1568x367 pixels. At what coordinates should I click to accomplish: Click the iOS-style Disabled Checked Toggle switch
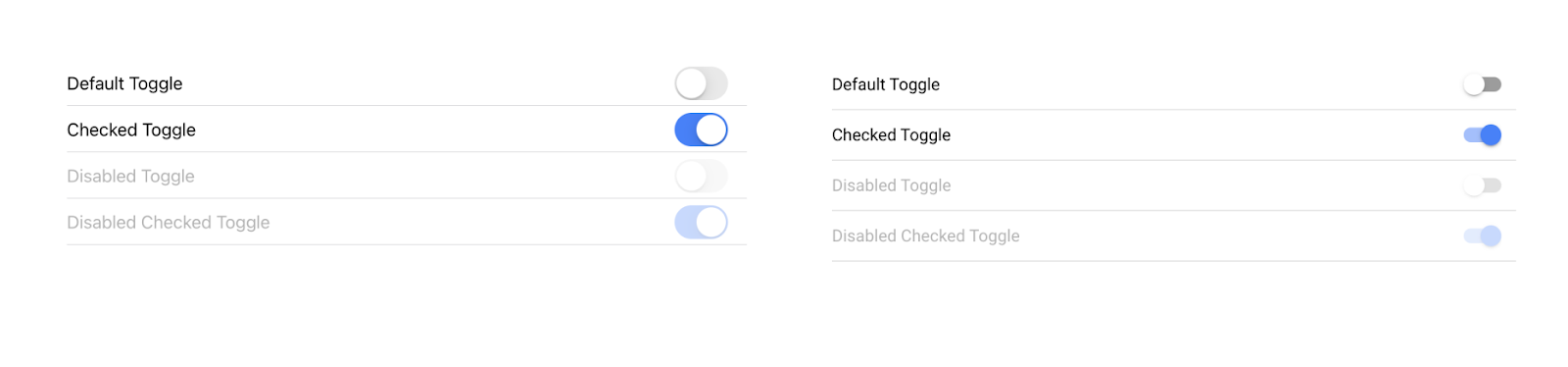pos(701,222)
